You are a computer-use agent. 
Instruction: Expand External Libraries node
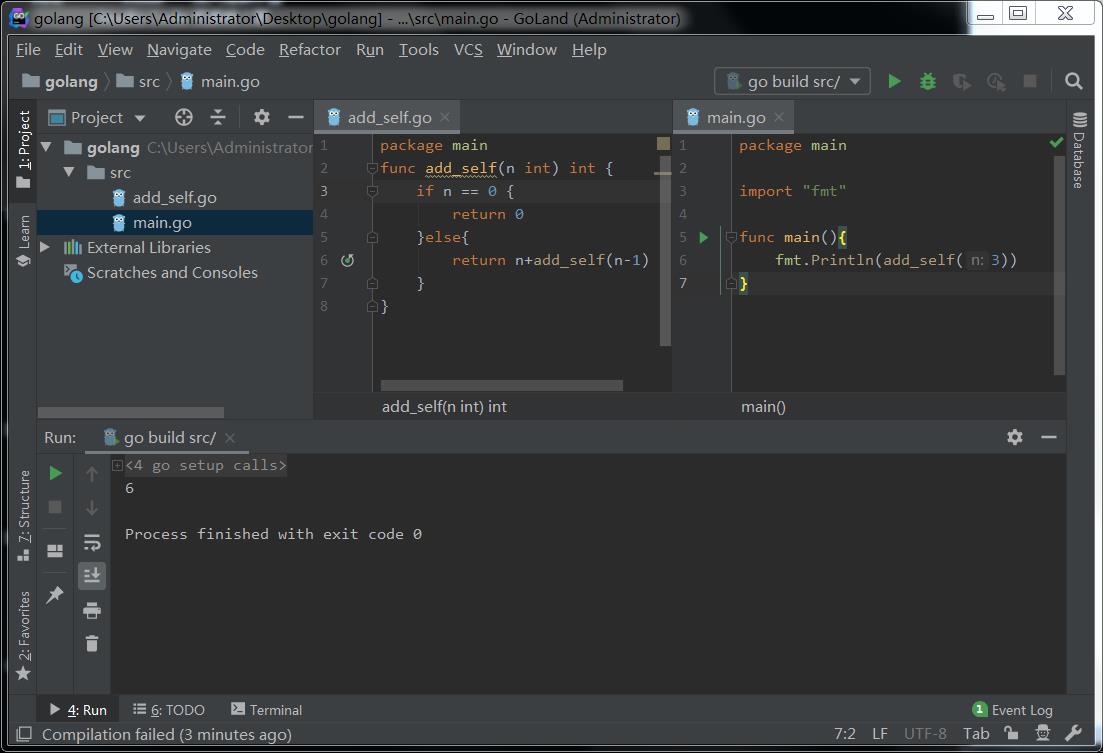(x=45, y=247)
